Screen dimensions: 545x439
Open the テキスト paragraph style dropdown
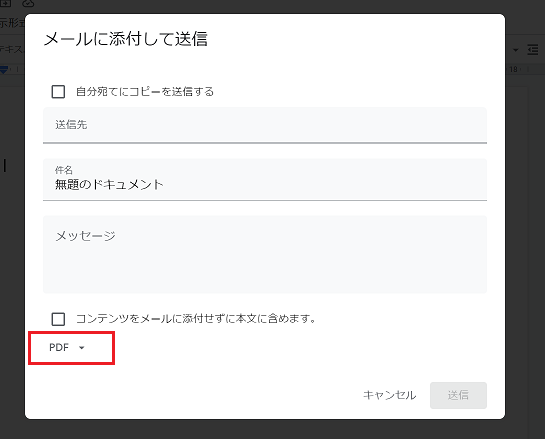[x=11, y=50]
